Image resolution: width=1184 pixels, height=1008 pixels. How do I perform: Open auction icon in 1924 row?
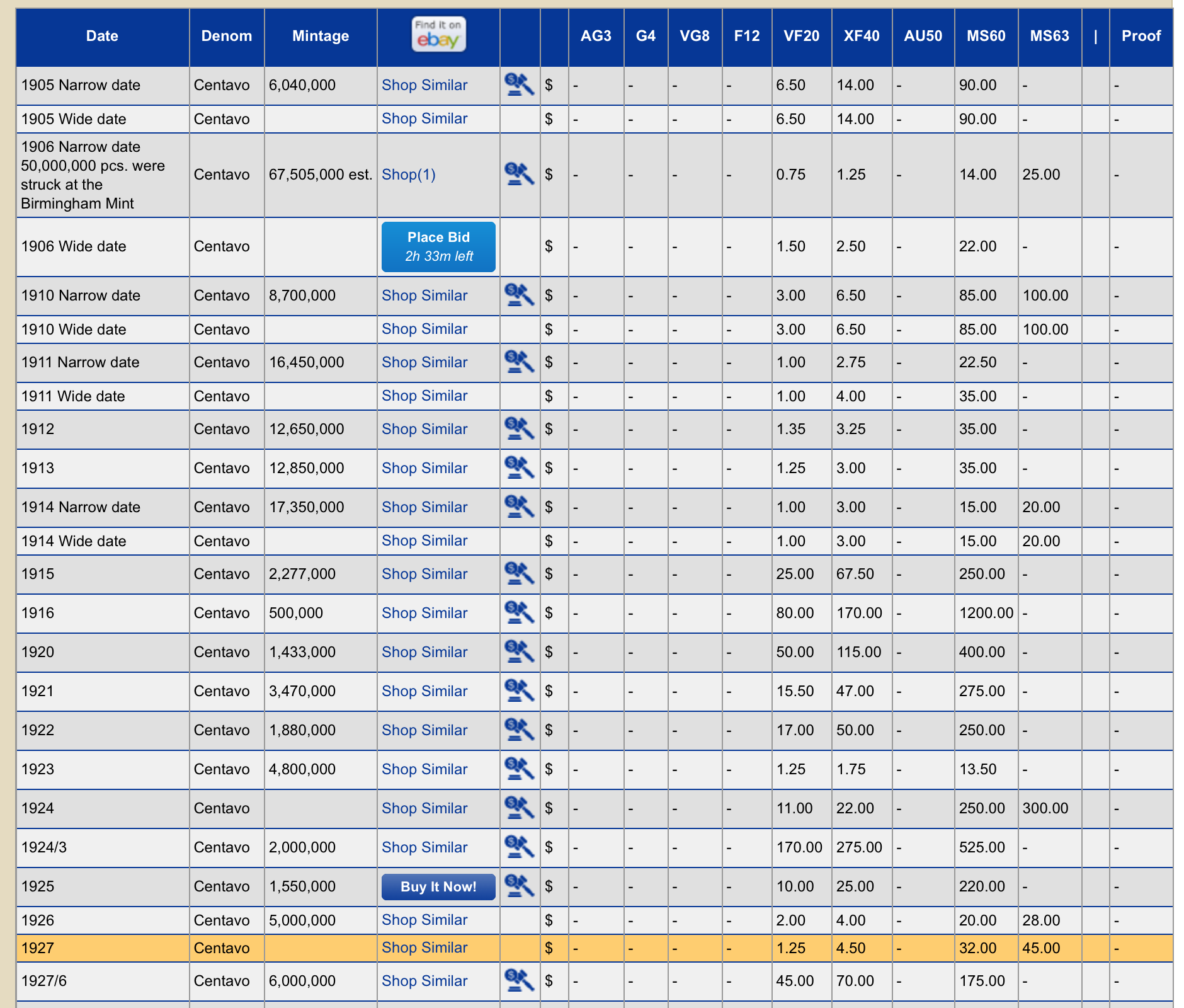click(x=520, y=808)
